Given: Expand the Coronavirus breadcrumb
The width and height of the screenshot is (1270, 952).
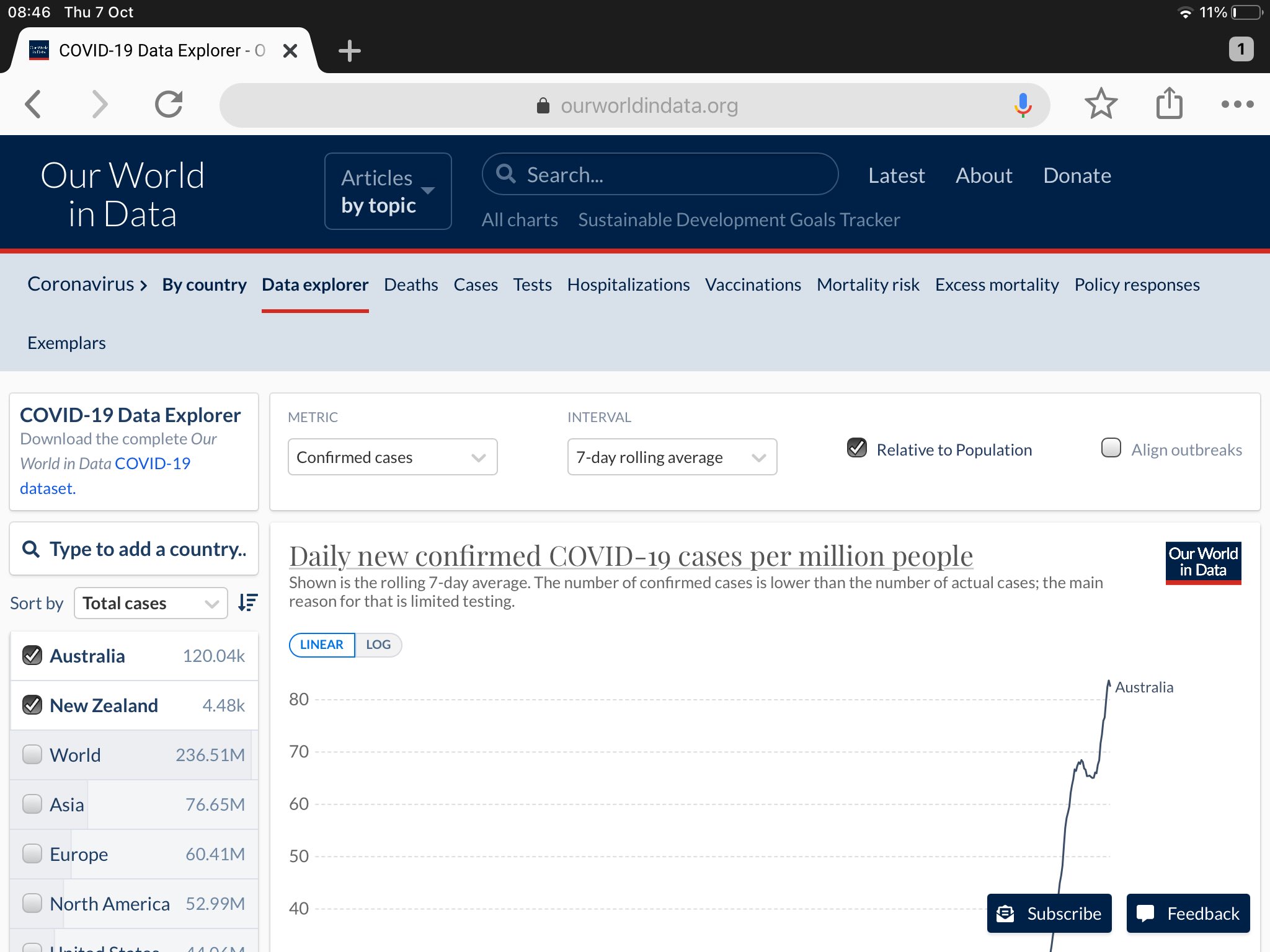Looking at the screenshot, I should (x=87, y=284).
